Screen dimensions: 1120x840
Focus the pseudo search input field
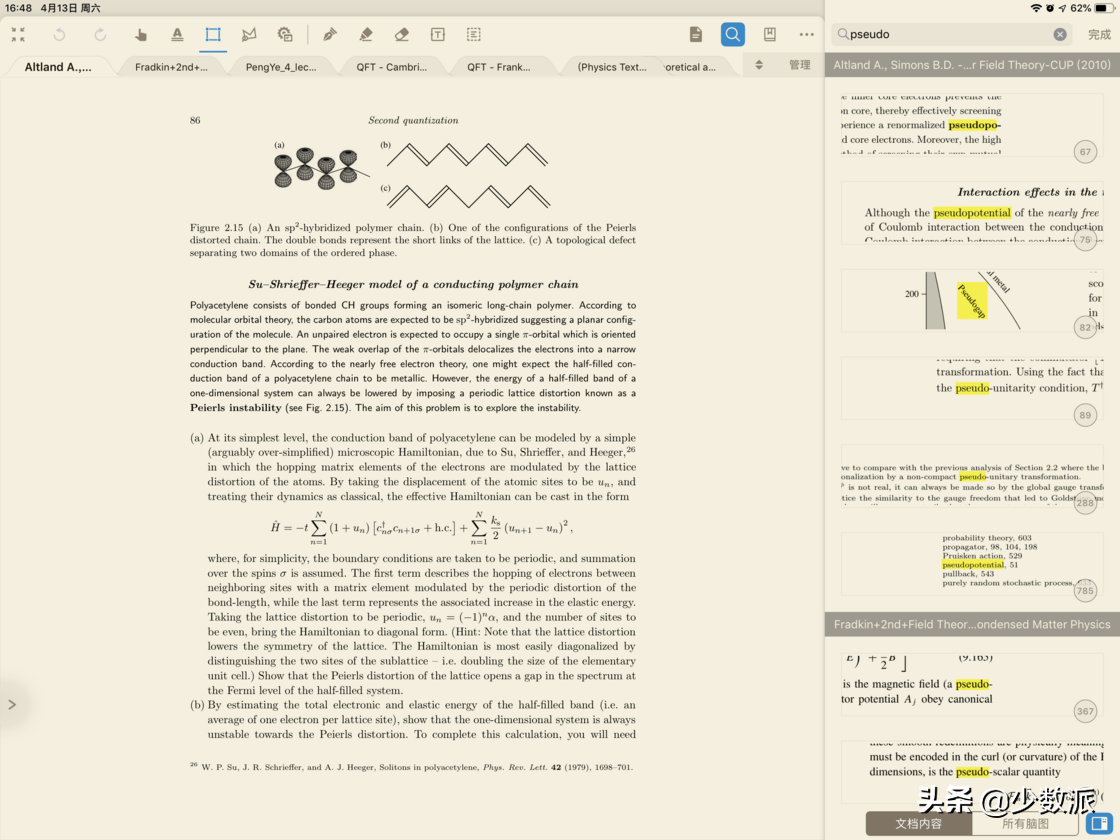(951, 34)
